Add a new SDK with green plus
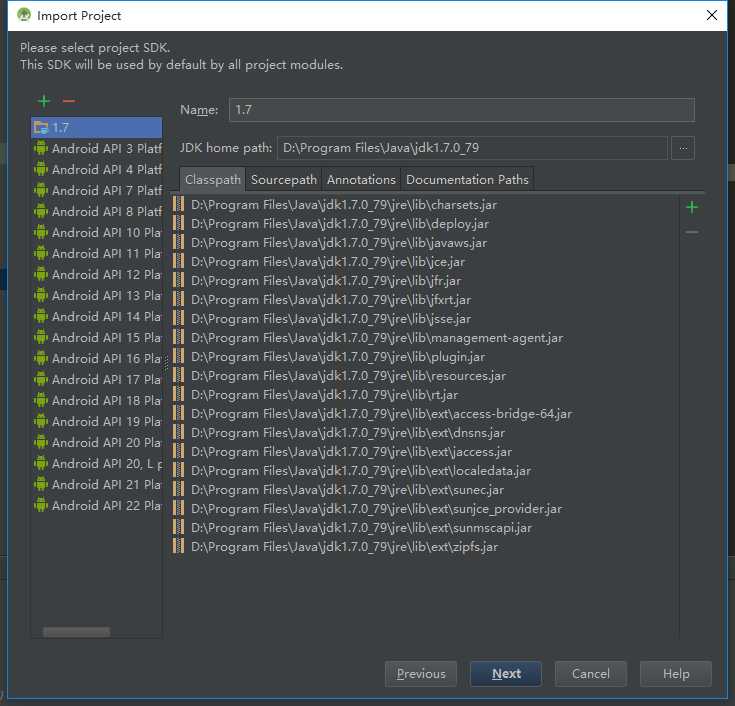735x706 pixels. coord(44,101)
